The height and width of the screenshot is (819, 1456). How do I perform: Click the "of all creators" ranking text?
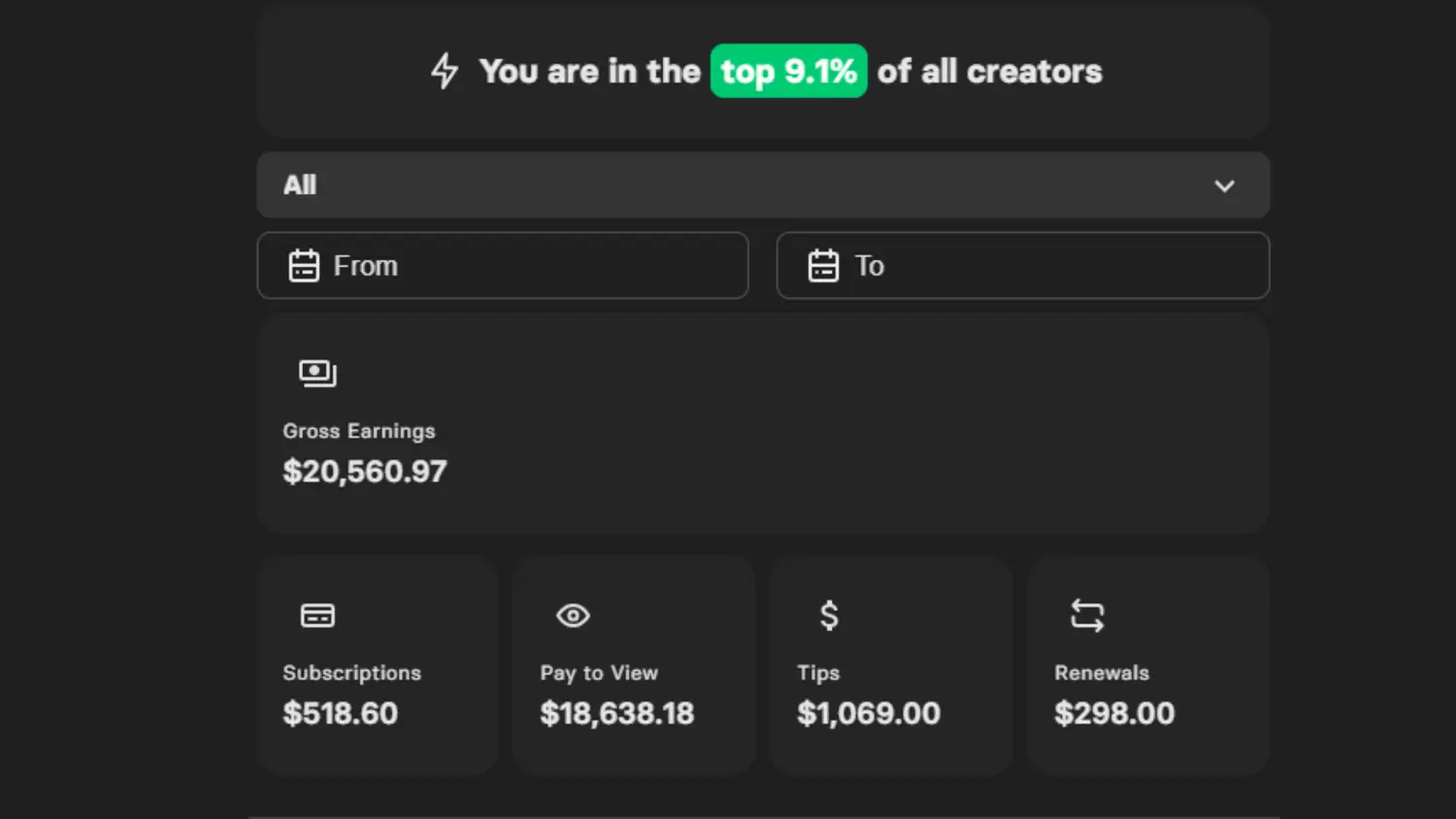[x=989, y=71]
